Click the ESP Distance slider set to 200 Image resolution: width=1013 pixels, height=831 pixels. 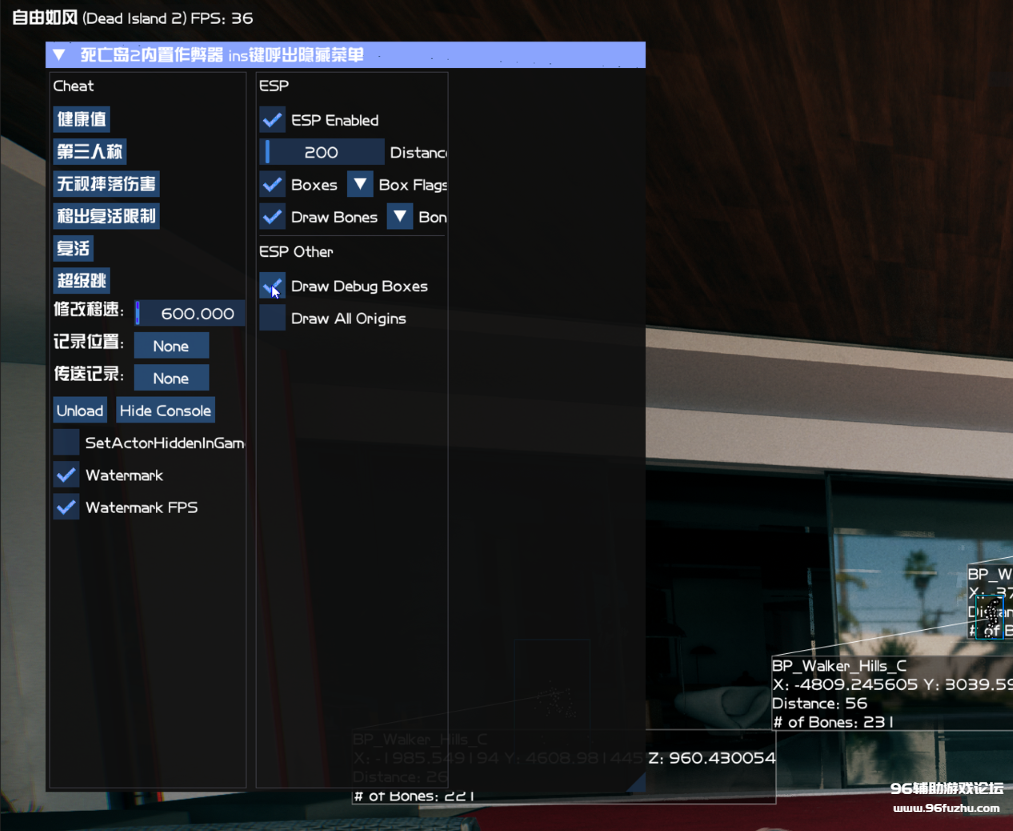coord(322,152)
